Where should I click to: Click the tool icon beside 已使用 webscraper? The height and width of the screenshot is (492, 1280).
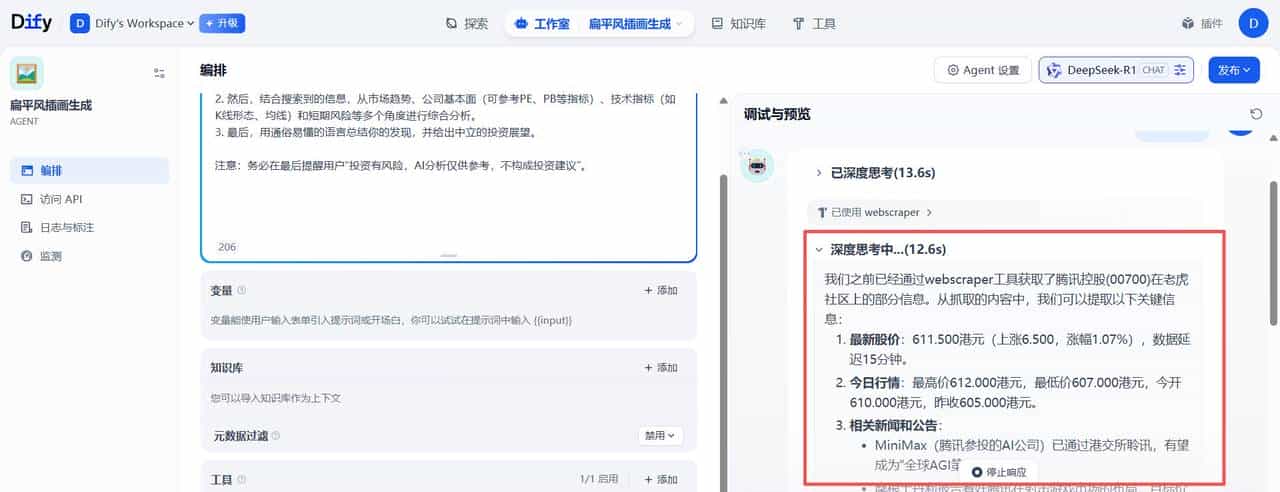tap(822, 212)
